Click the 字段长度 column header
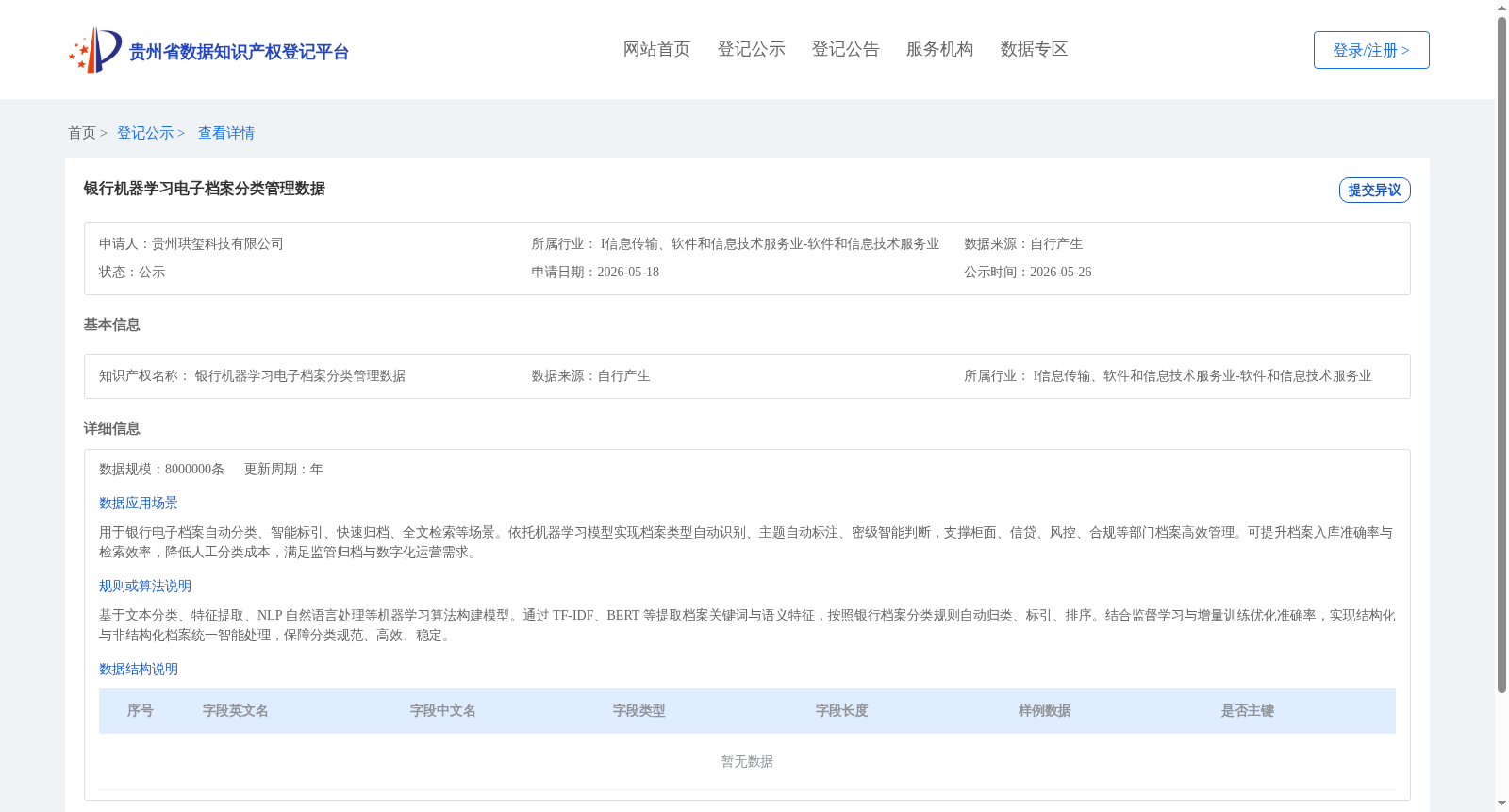 (842, 711)
